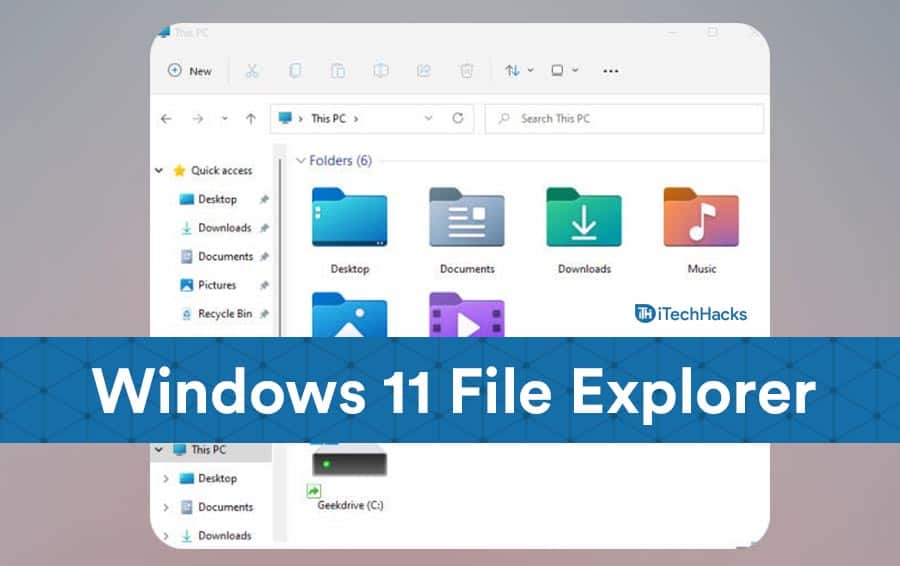Go forward with the right arrow
This screenshot has width=900, height=566.
(x=198, y=119)
